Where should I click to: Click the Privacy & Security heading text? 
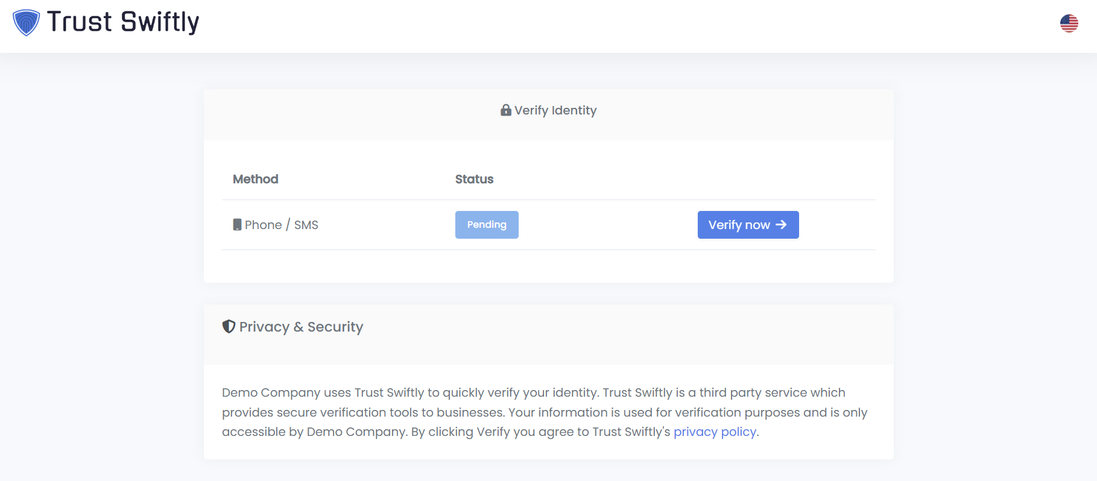tap(301, 327)
